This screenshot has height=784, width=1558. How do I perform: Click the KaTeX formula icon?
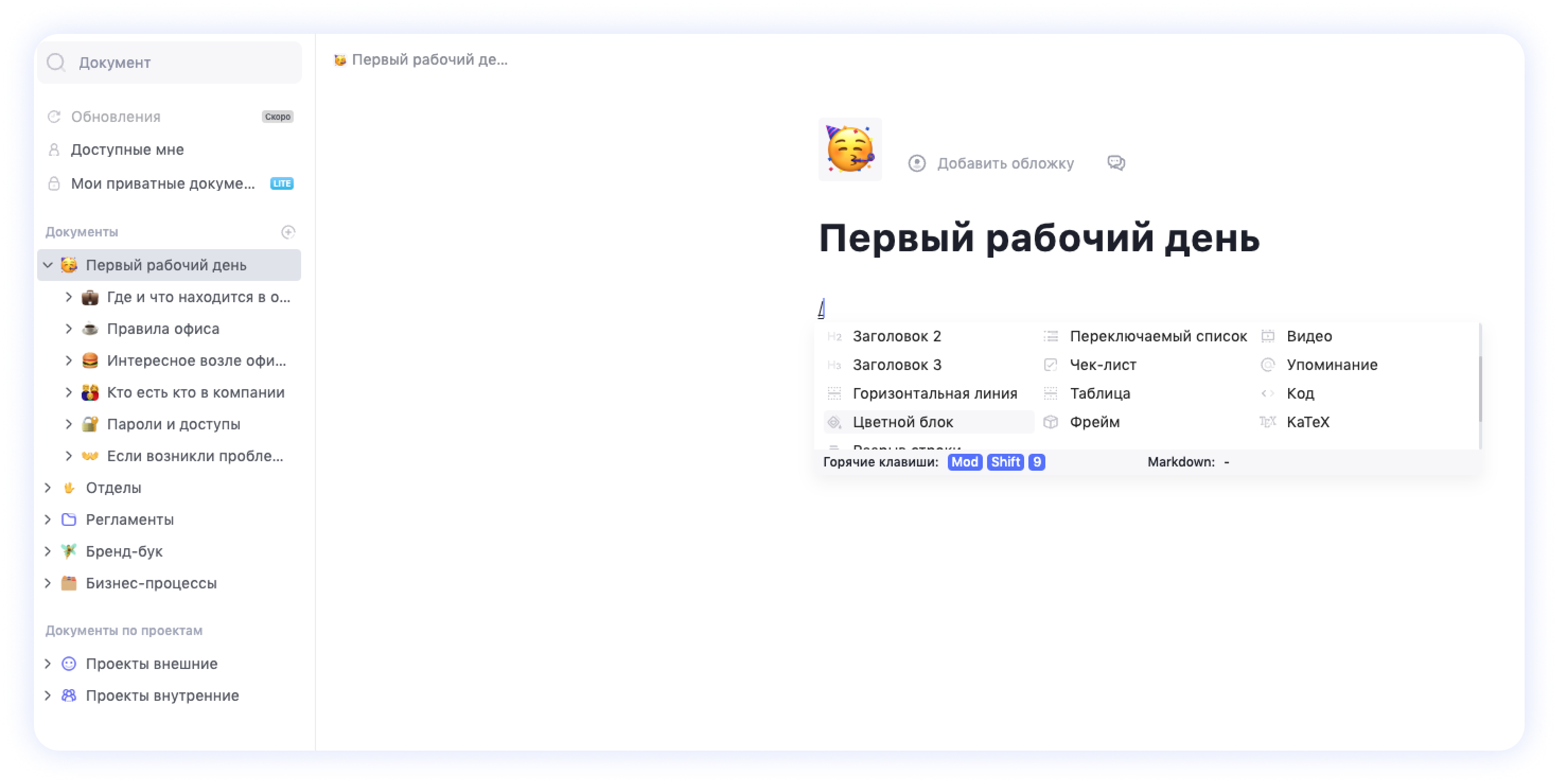coord(1267,422)
